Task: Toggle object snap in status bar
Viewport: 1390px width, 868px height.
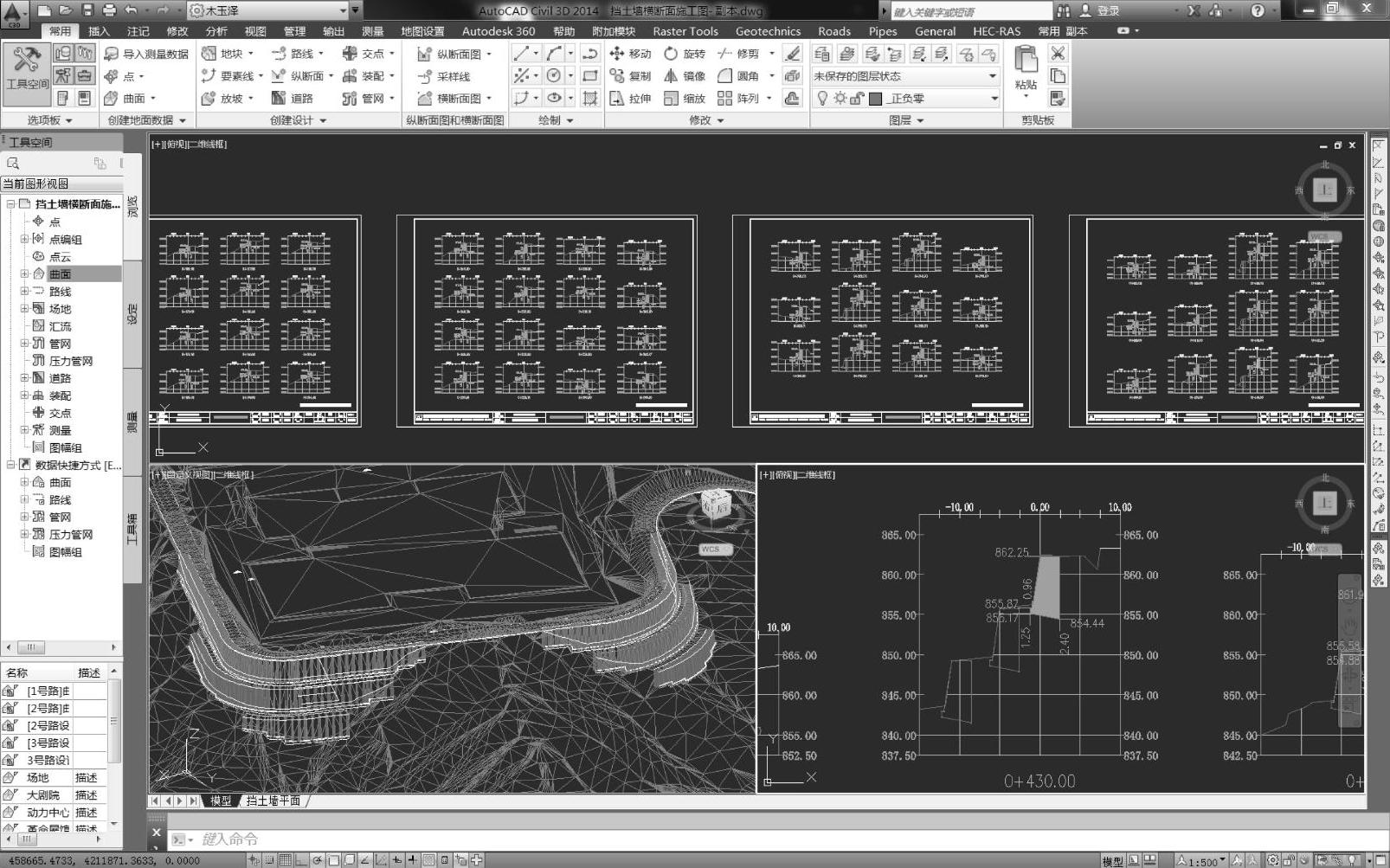Action: tap(333, 860)
